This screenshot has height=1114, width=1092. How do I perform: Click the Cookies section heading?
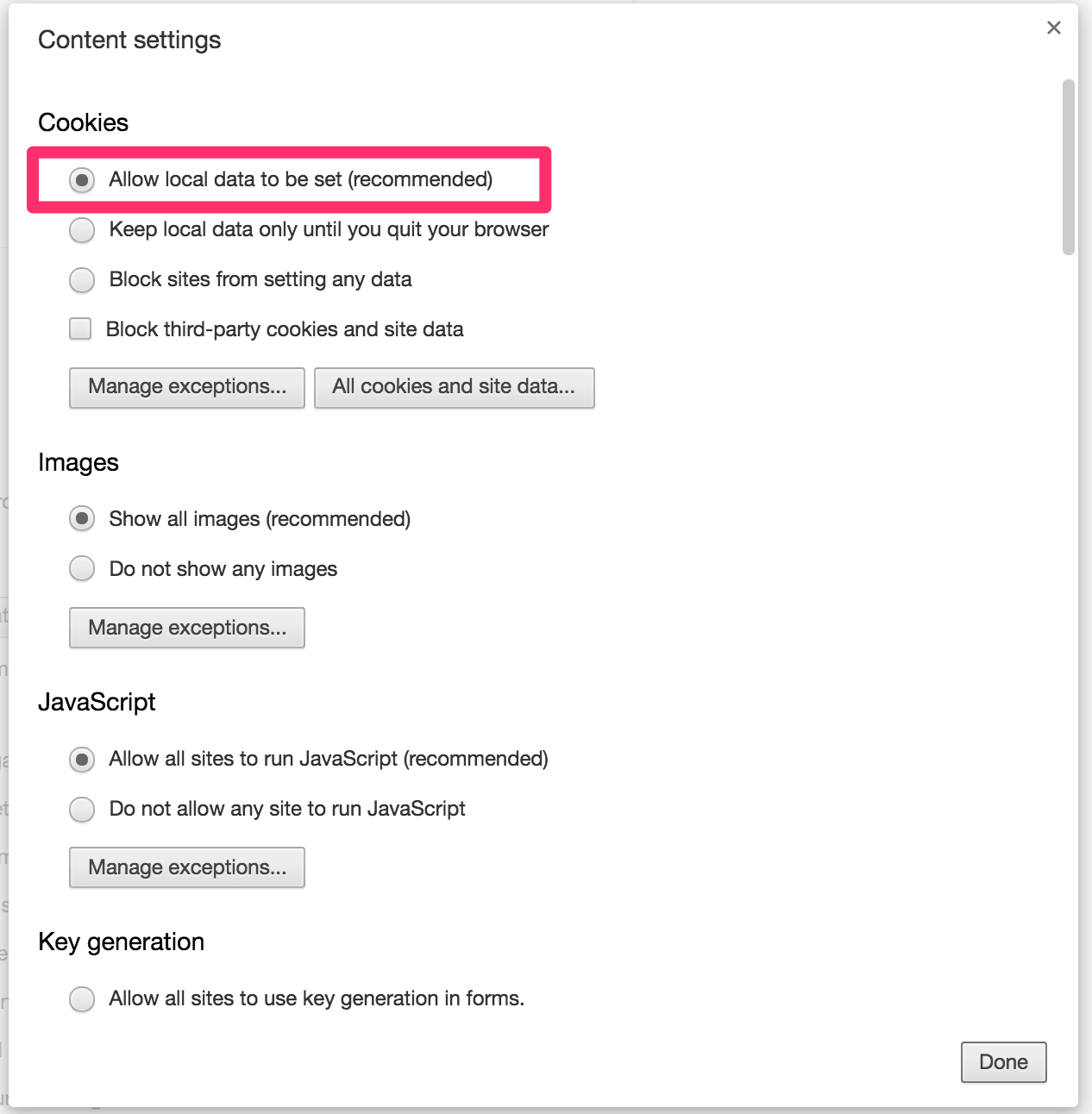click(84, 122)
